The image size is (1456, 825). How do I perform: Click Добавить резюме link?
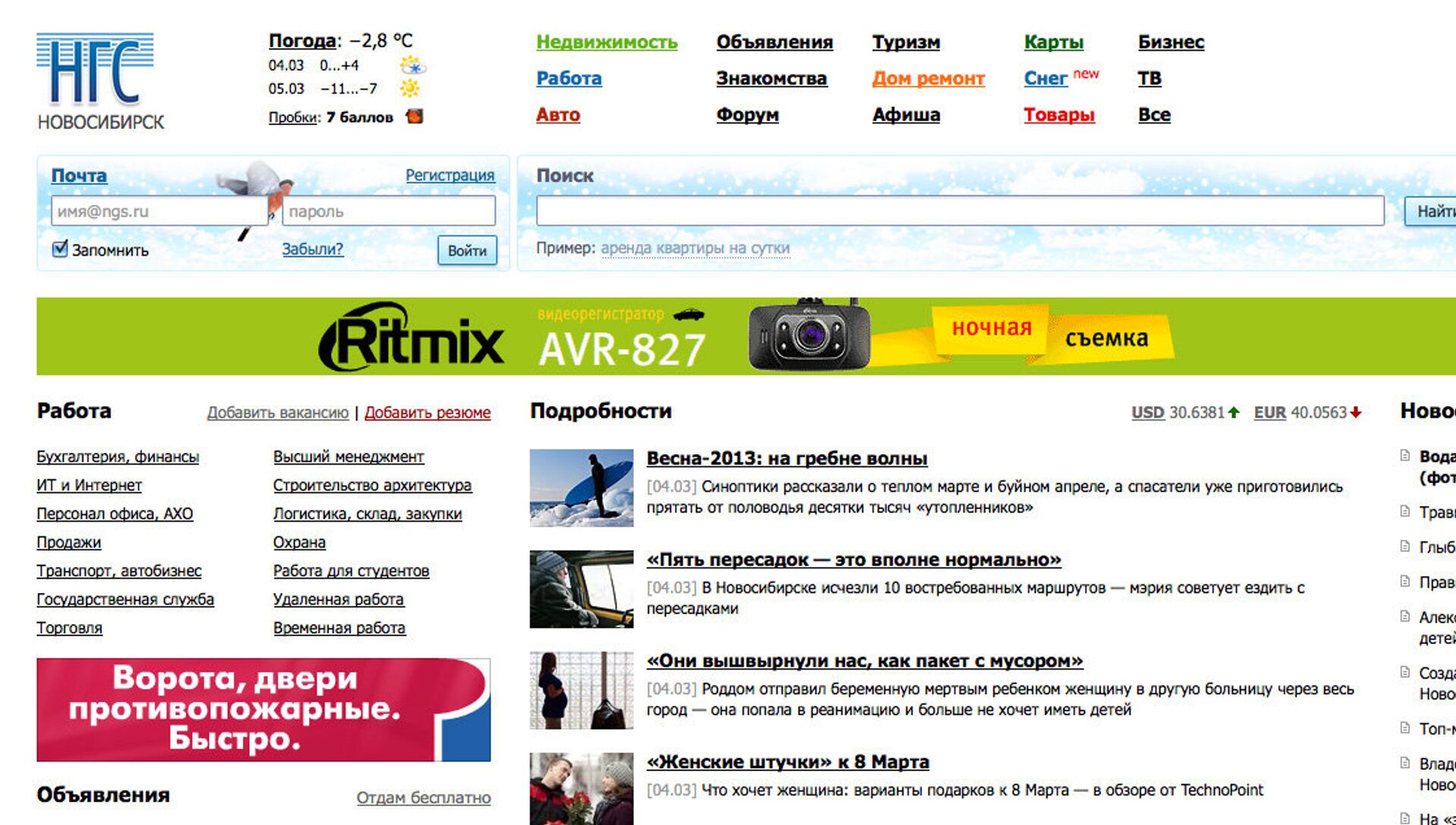(427, 412)
